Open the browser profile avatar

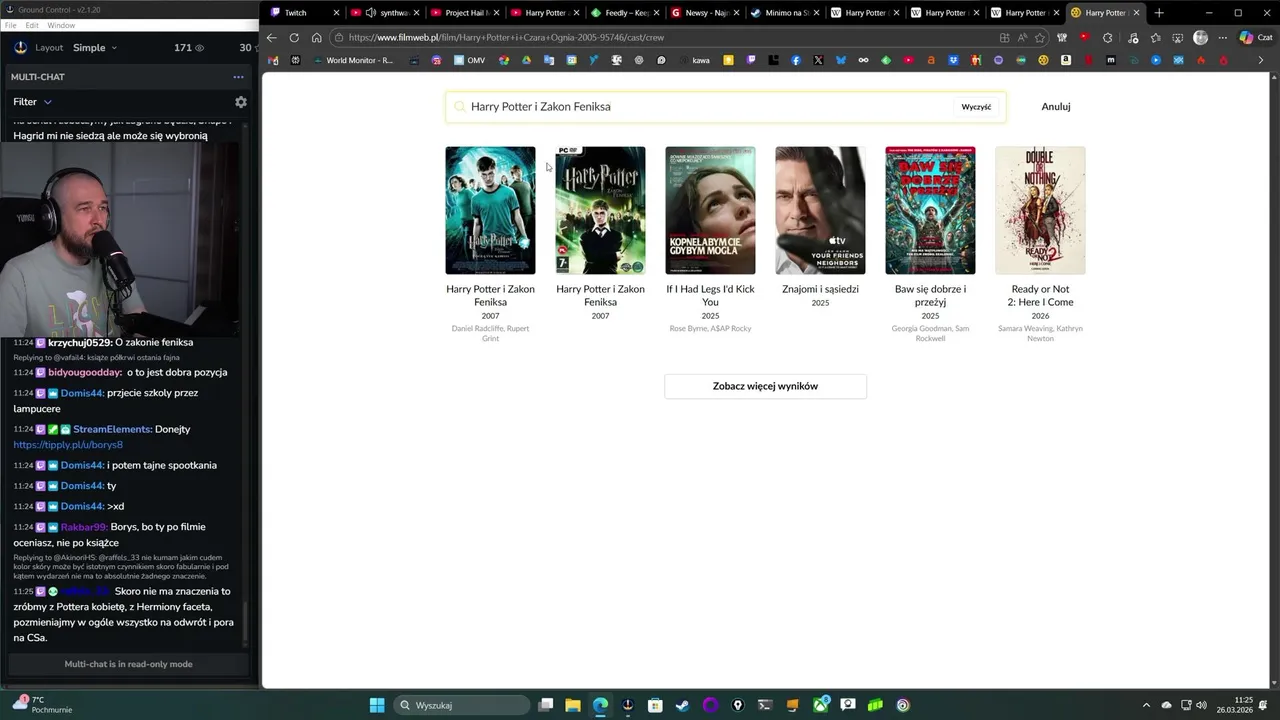click(1200, 38)
